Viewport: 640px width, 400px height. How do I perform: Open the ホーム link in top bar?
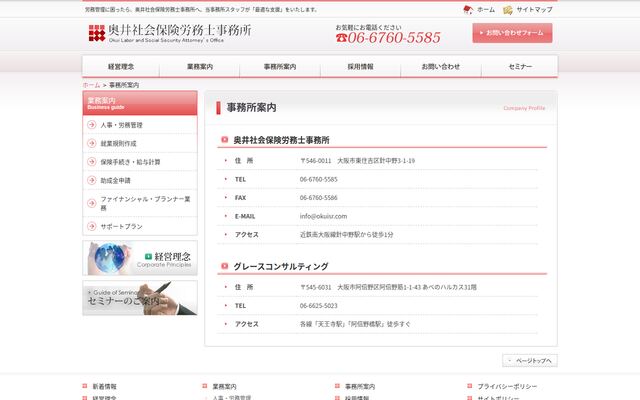[x=486, y=10]
